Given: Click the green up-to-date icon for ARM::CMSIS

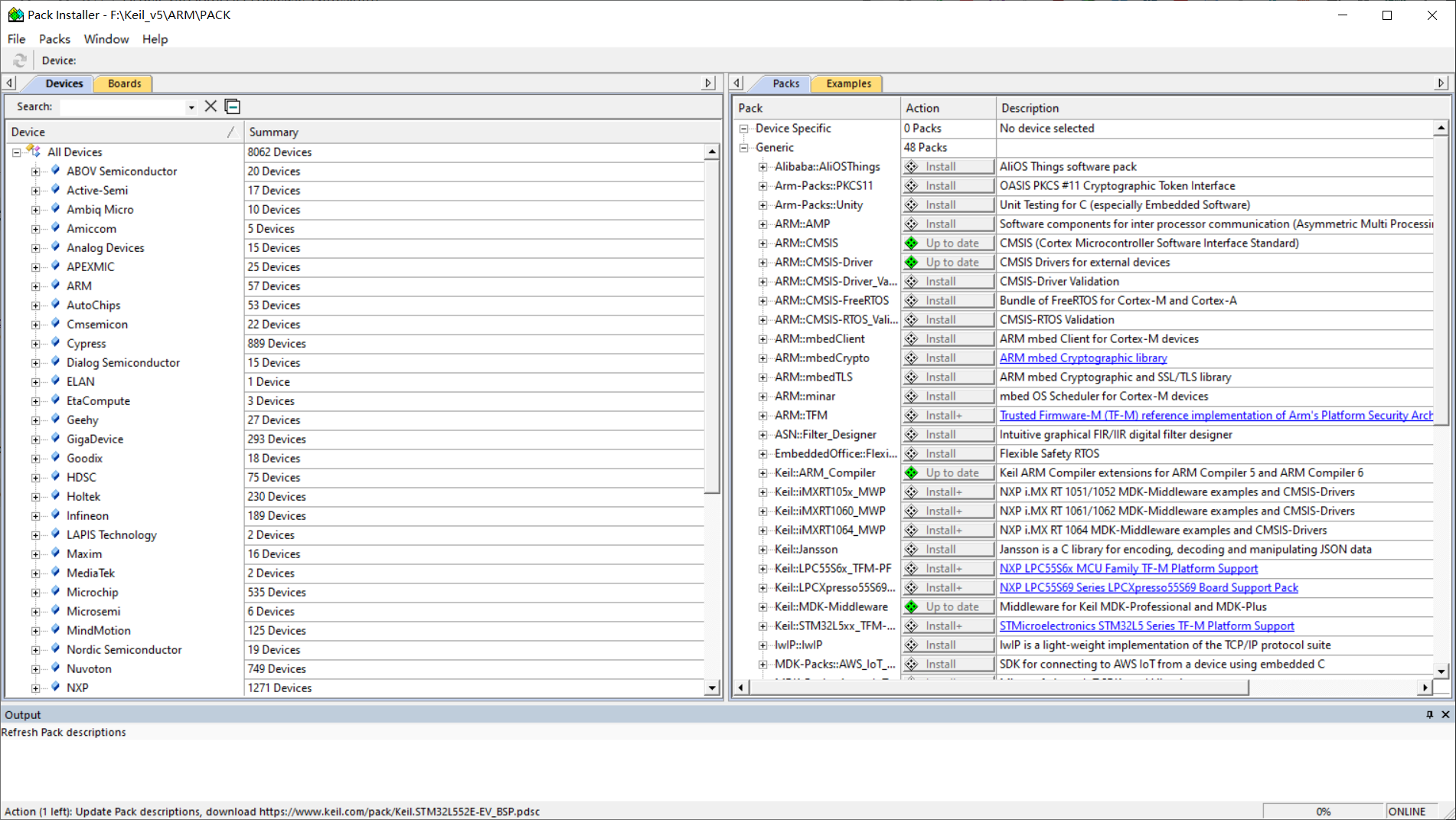Looking at the screenshot, I should [911, 243].
